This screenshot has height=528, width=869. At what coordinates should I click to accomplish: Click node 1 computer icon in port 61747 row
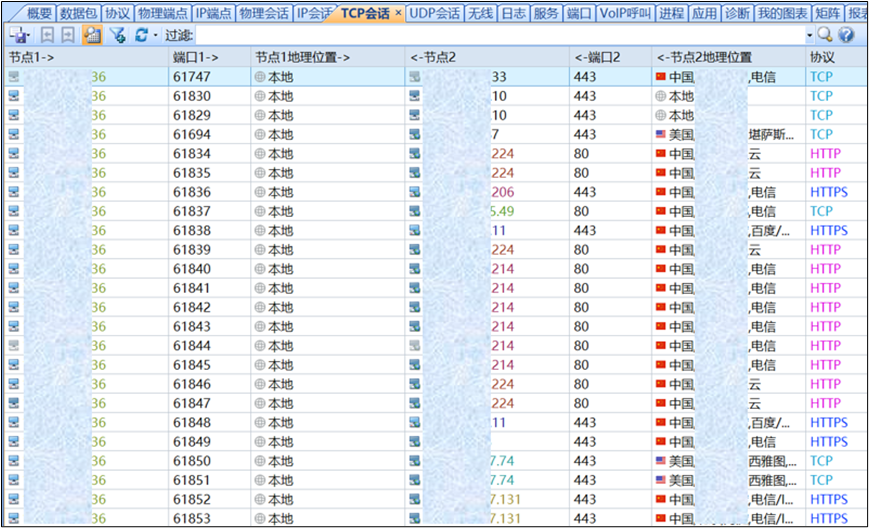(14, 77)
